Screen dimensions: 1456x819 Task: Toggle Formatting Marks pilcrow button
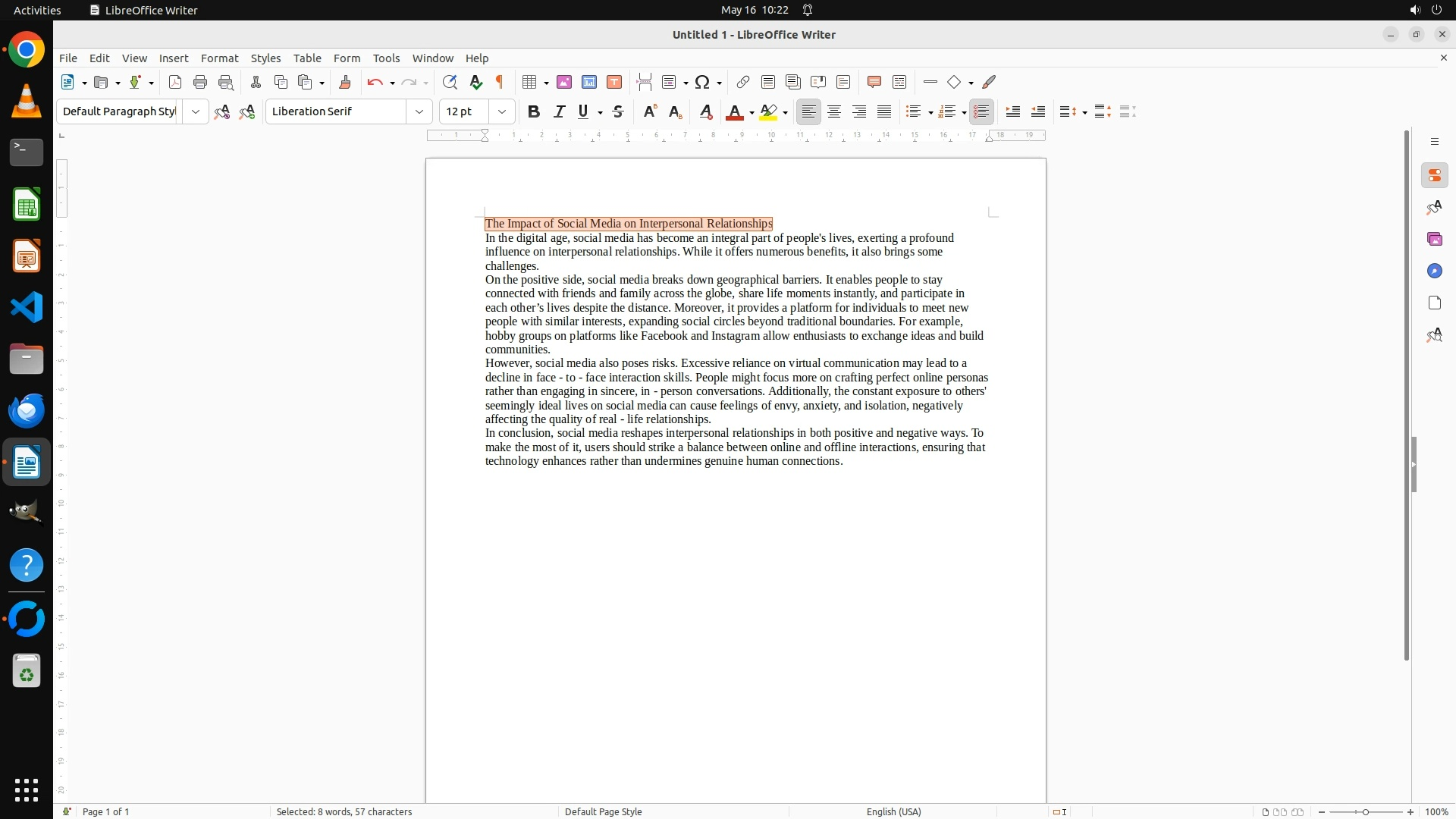point(500,82)
